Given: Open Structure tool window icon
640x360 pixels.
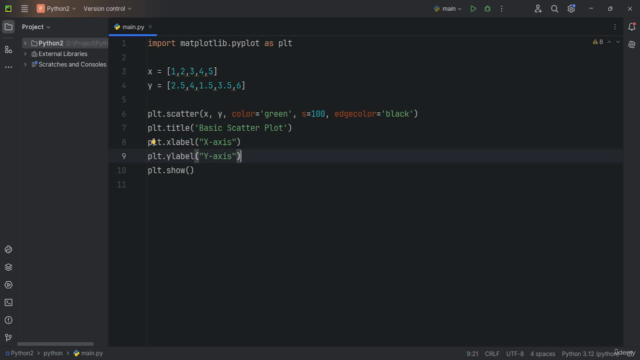Looking at the screenshot, I should (8, 50).
